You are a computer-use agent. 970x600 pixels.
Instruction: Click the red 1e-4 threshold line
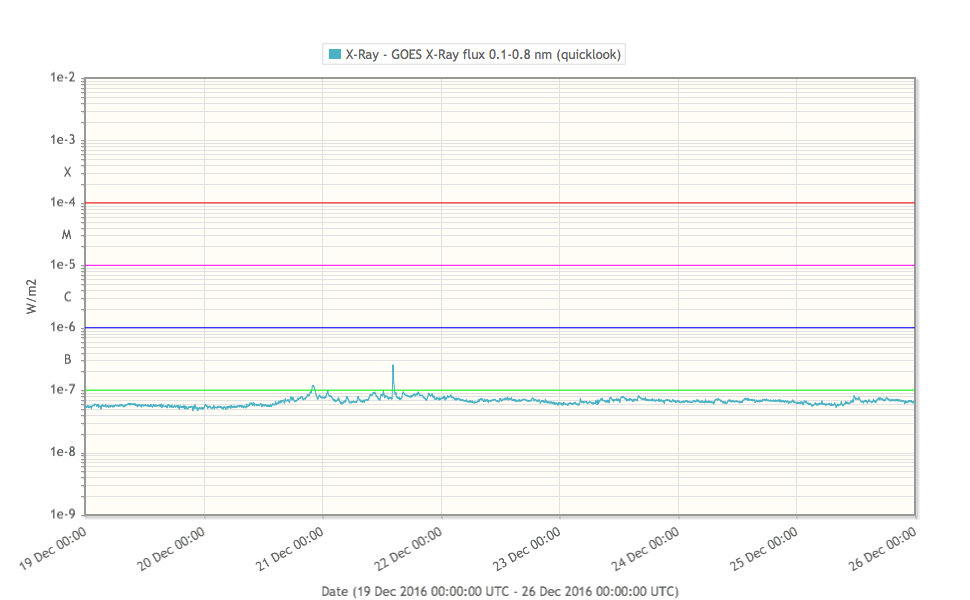click(500, 203)
